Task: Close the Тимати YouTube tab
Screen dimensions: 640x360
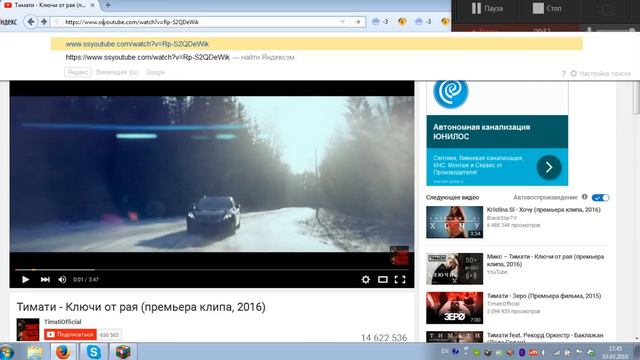Action: click(x=93, y=5)
